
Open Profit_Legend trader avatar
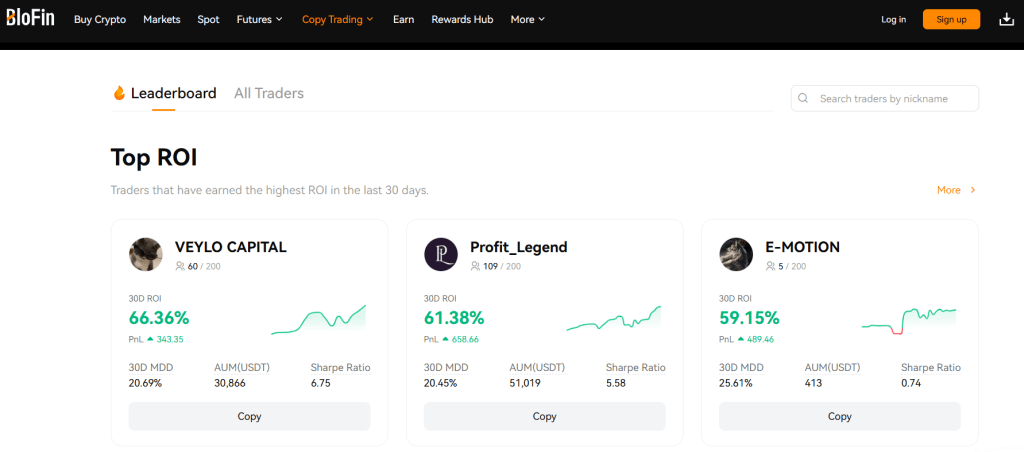tap(441, 255)
